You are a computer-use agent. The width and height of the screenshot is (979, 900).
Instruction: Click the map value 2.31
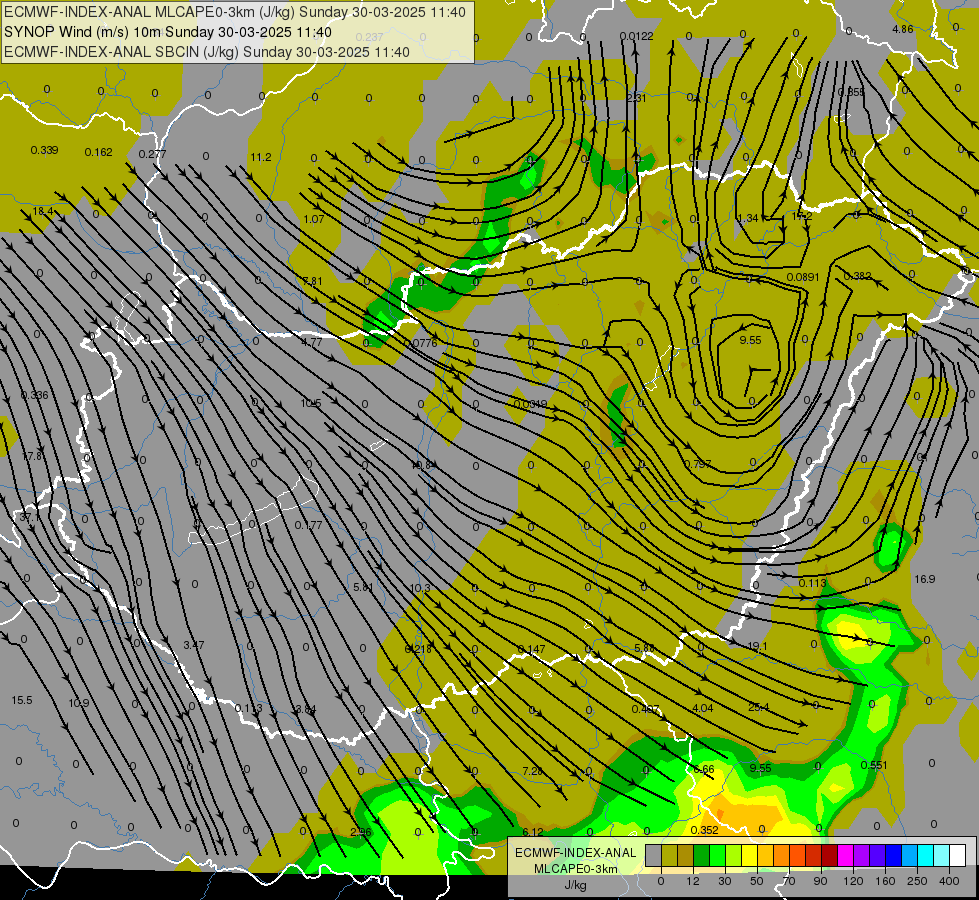click(636, 98)
